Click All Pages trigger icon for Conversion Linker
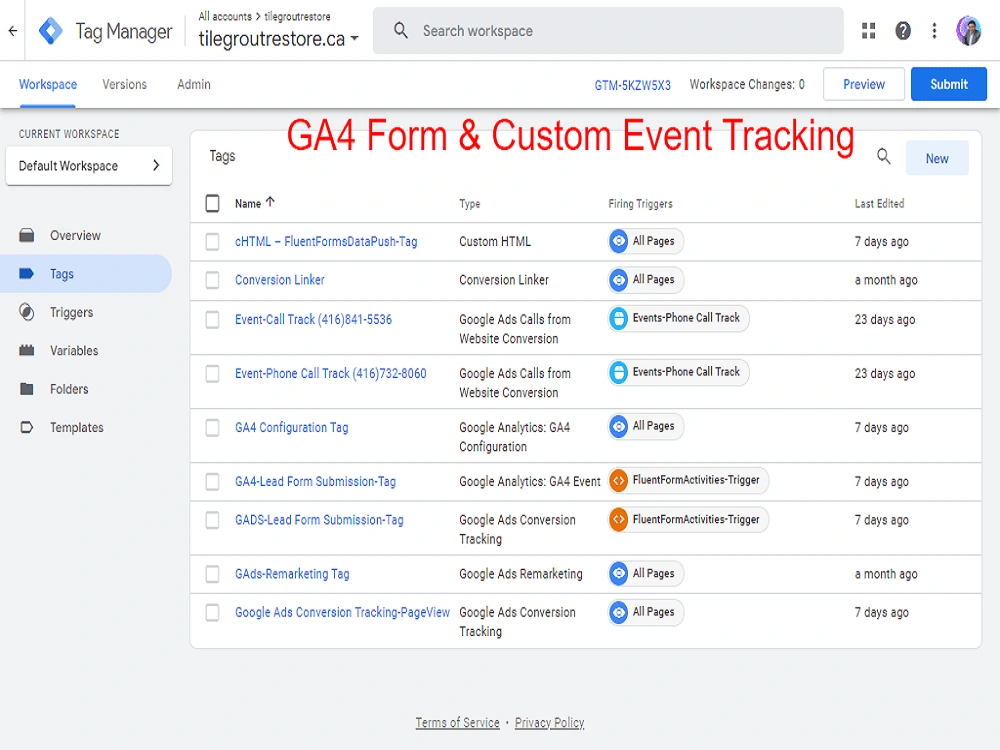The width and height of the screenshot is (1000, 750). pos(619,279)
